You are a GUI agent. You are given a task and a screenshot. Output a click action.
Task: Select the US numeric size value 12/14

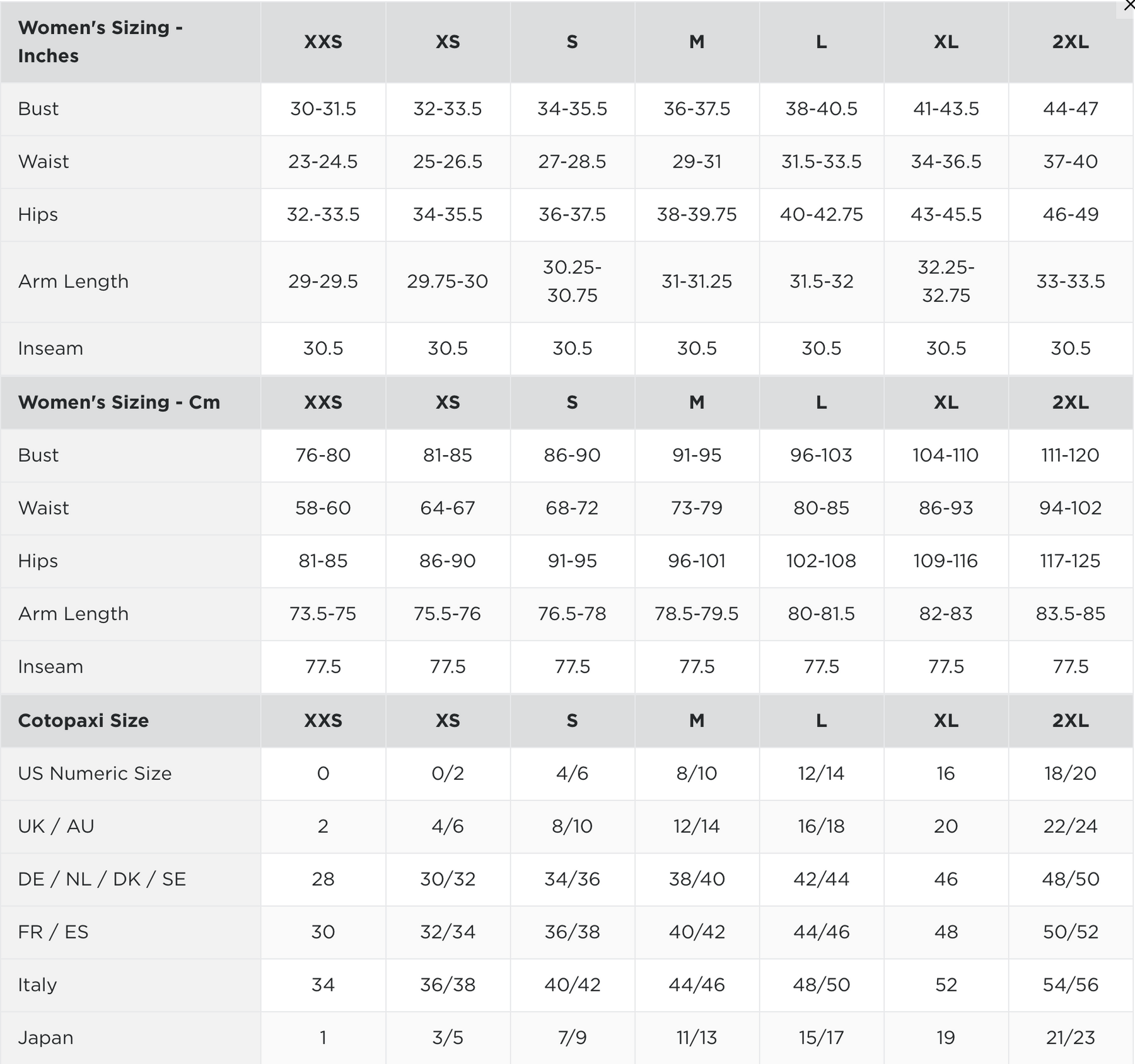pyautogui.click(x=821, y=773)
